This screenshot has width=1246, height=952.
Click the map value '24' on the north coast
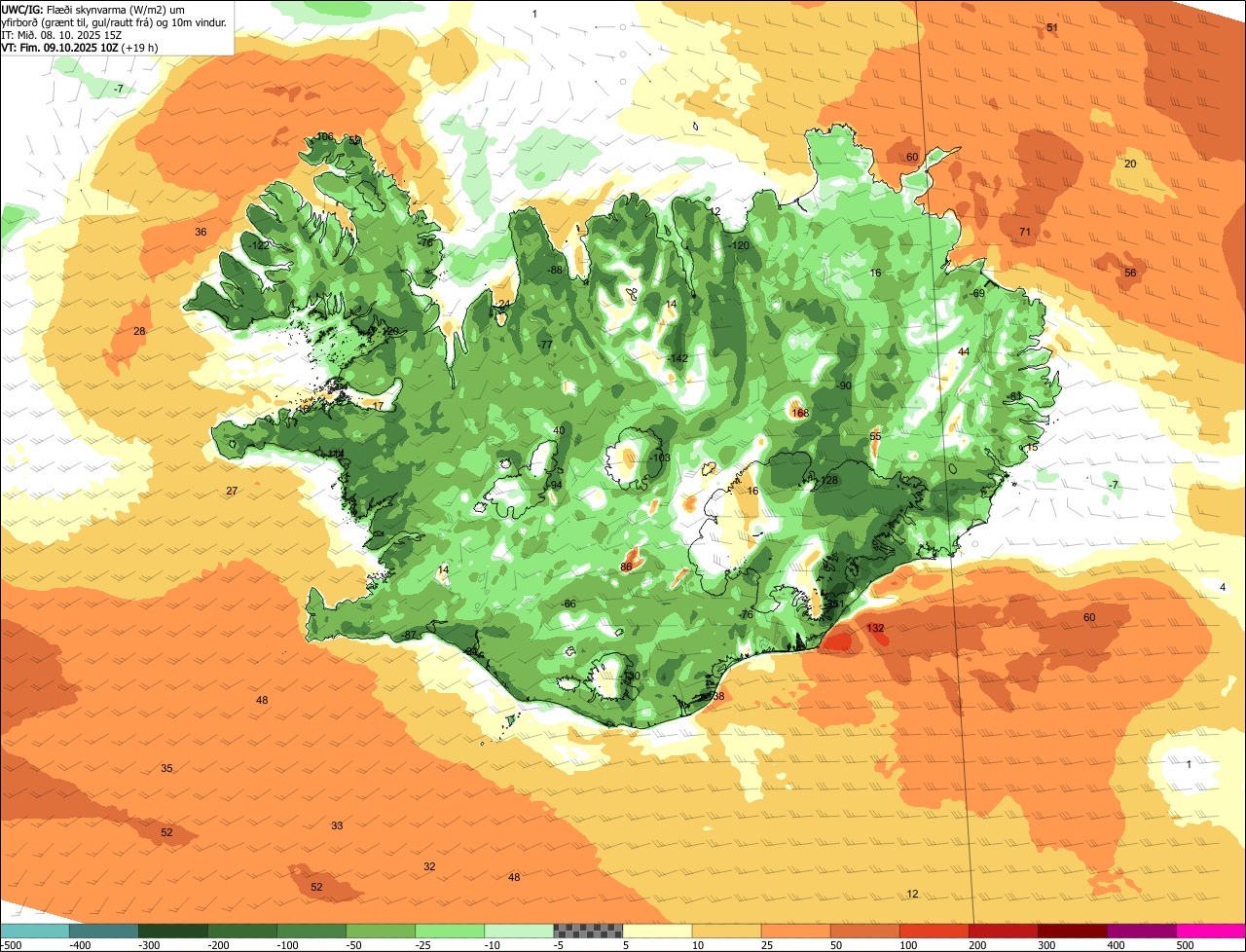click(x=503, y=305)
